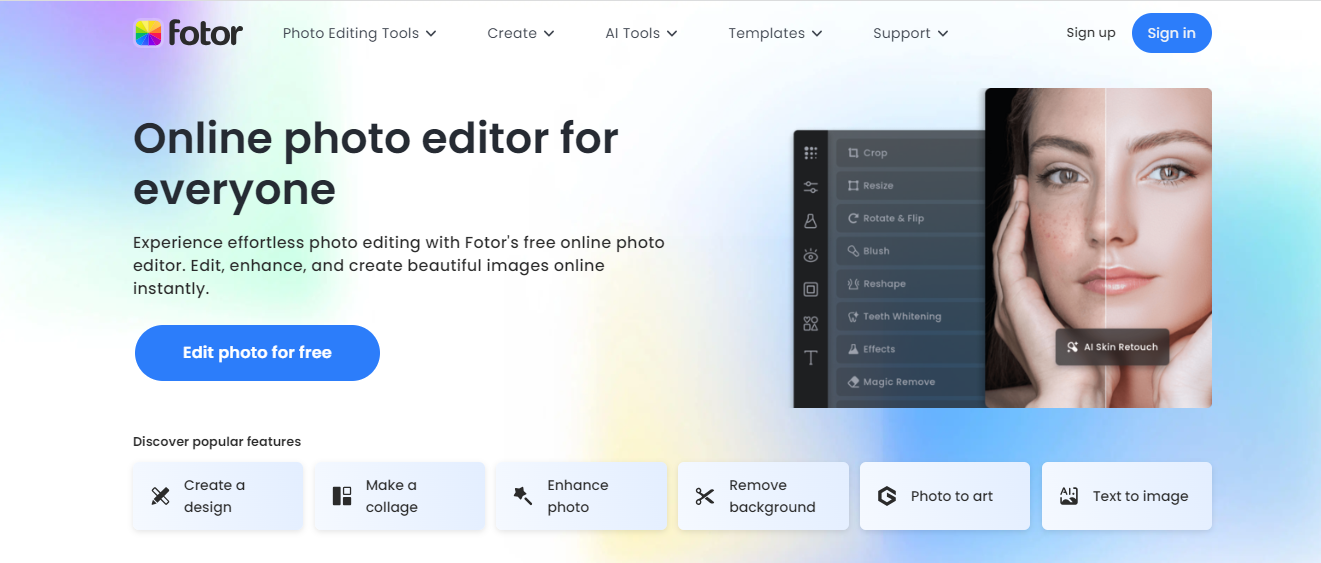Open the Remove background feature card
The width and height of the screenshot is (1321, 563).
[763, 496]
